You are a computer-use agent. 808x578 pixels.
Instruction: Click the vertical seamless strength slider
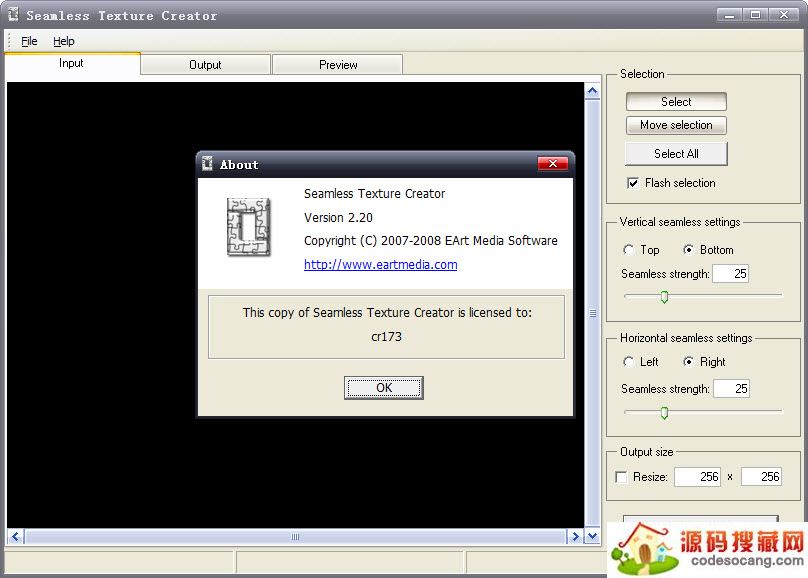pos(663,296)
